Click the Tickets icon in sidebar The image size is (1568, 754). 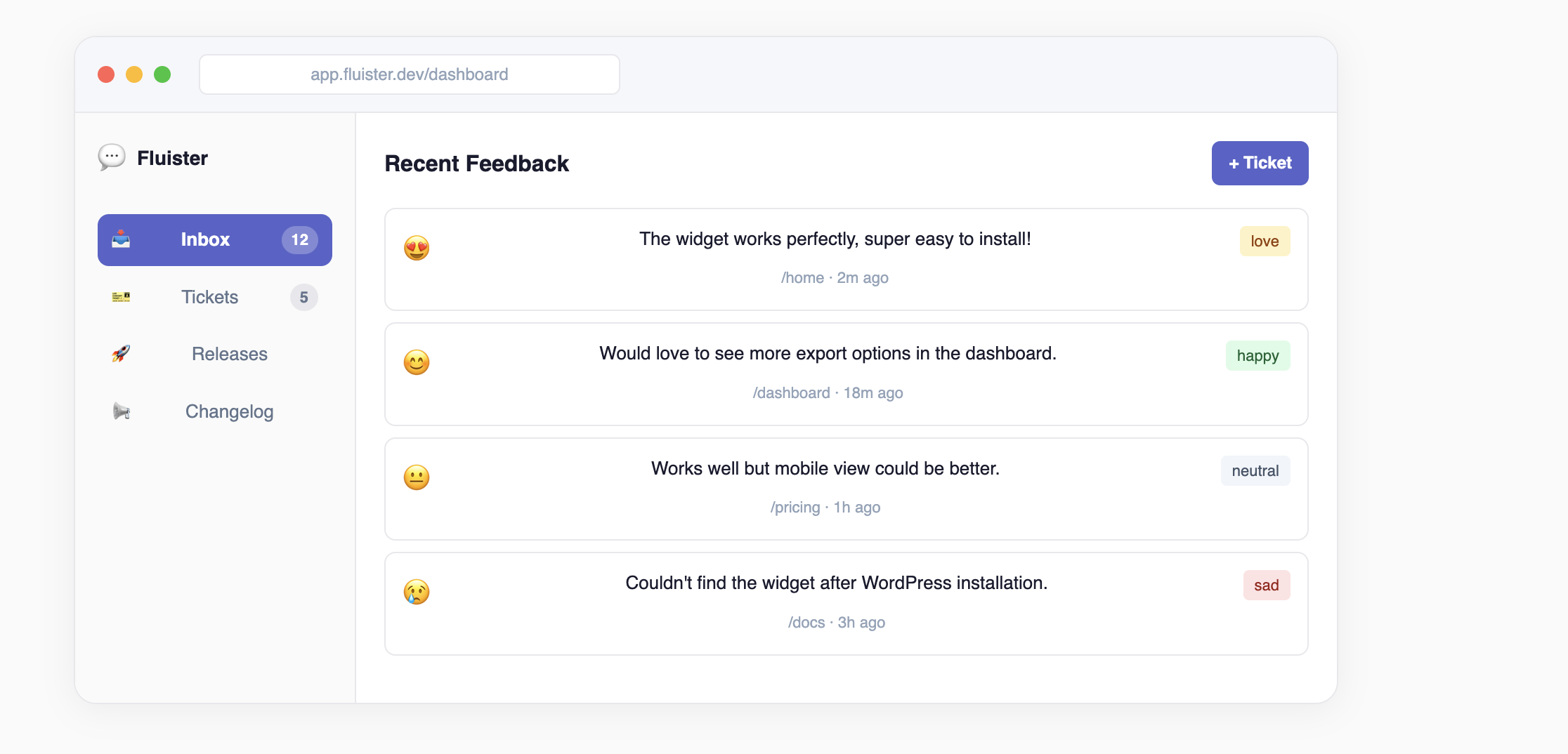(x=121, y=297)
